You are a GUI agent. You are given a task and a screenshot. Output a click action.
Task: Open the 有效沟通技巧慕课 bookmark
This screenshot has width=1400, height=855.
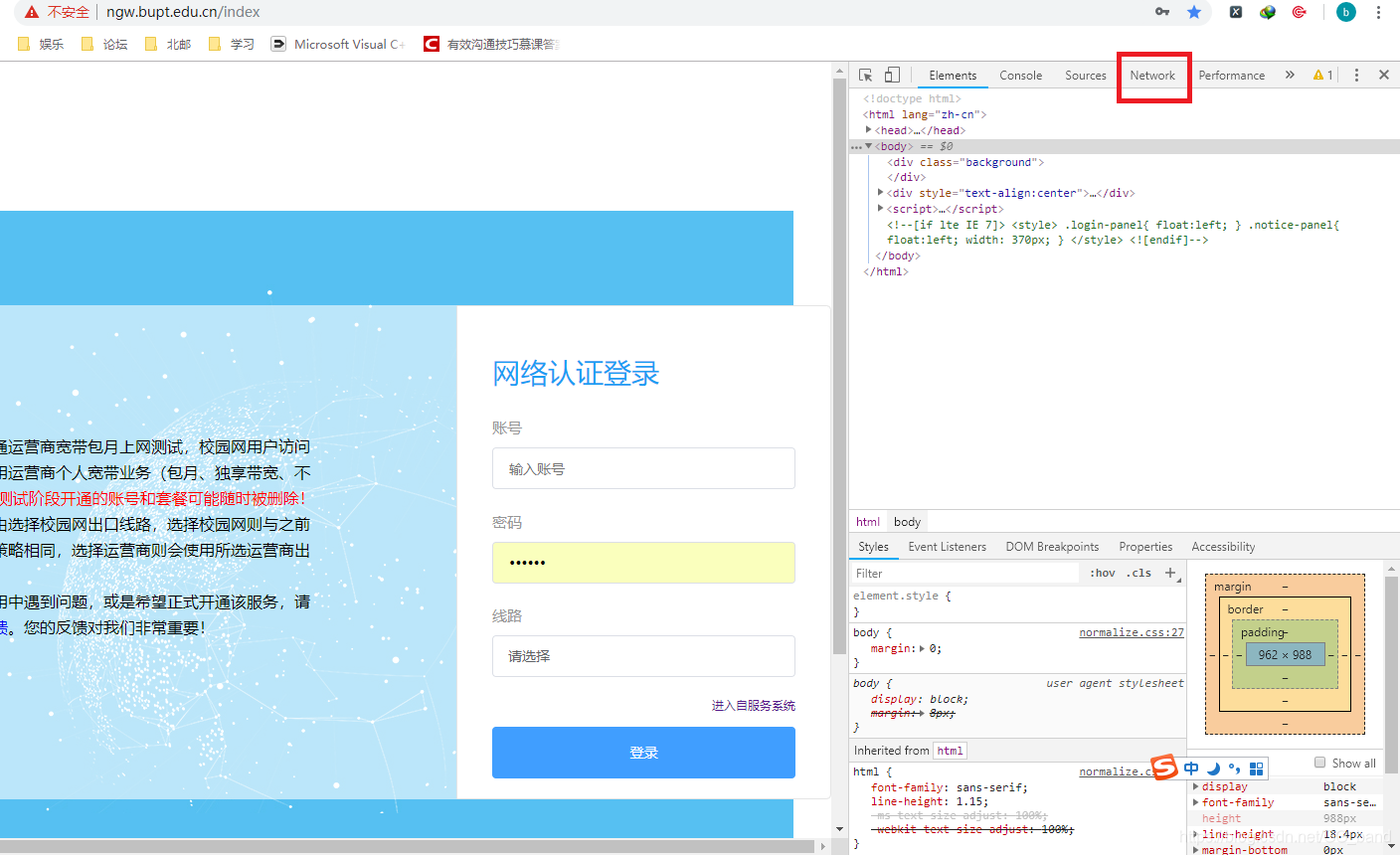[x=492, y=44]
